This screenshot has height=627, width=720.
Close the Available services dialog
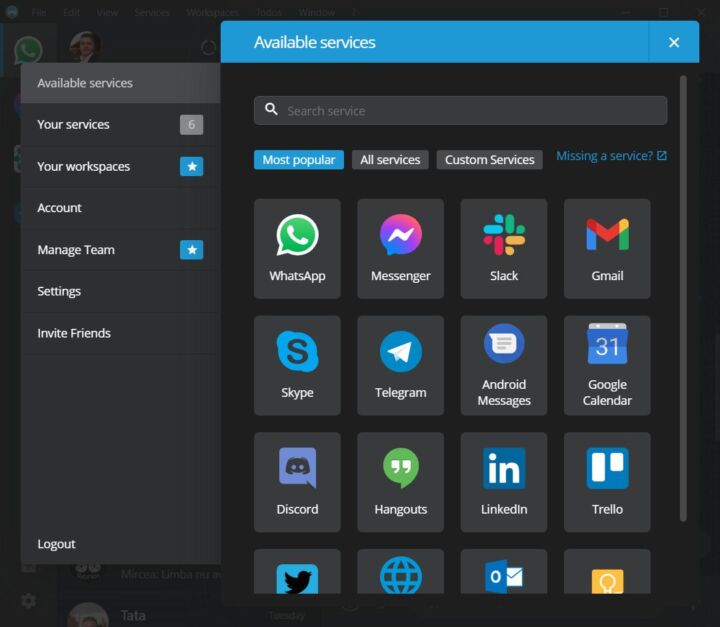click(674, 42)
